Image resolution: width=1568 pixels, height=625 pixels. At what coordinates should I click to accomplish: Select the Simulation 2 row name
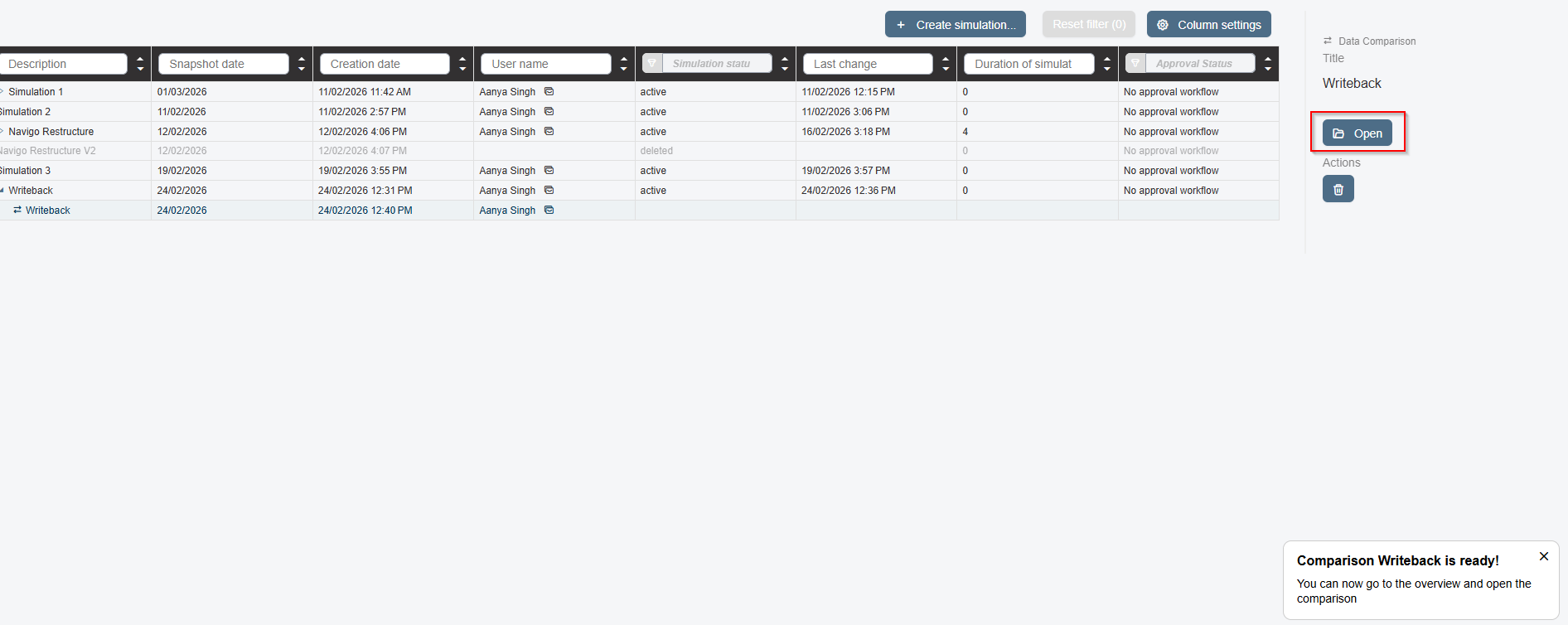[25, 111]
